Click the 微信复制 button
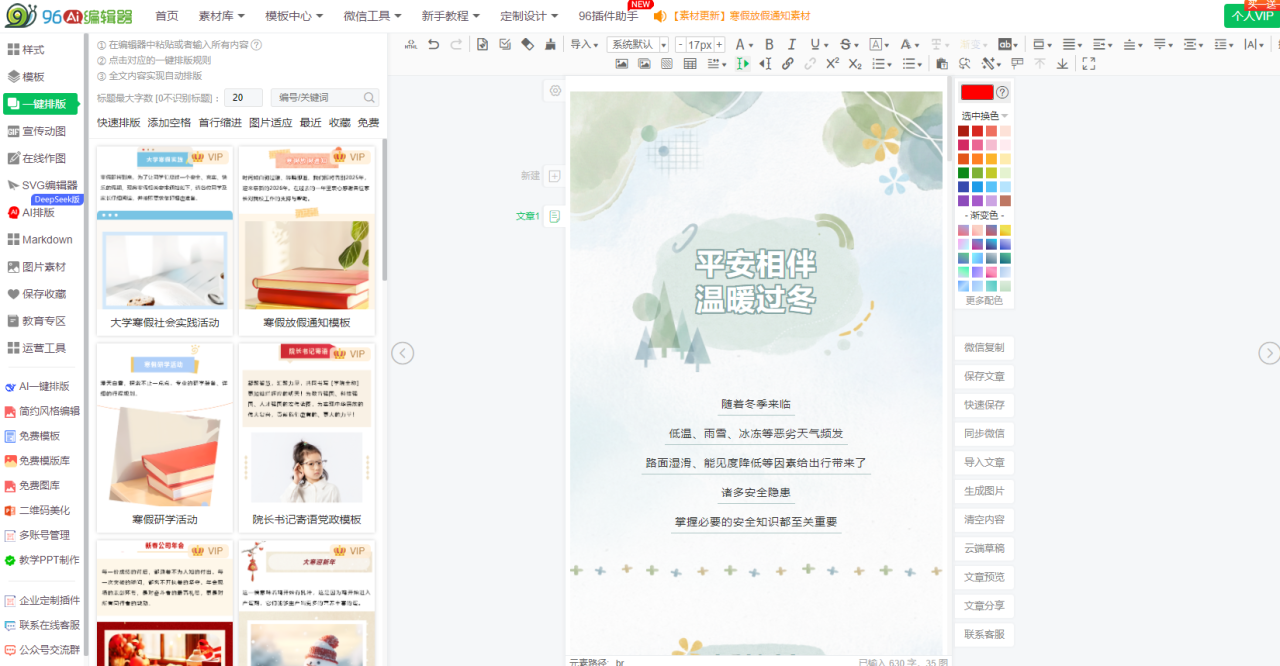The height and width of the screenshot is (666, 1280). [984, 347]
